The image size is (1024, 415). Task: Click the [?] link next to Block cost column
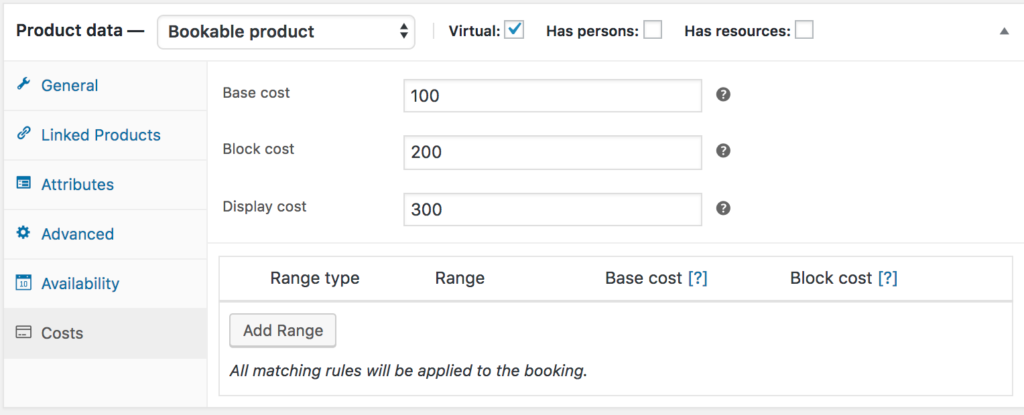pos(887,278)
